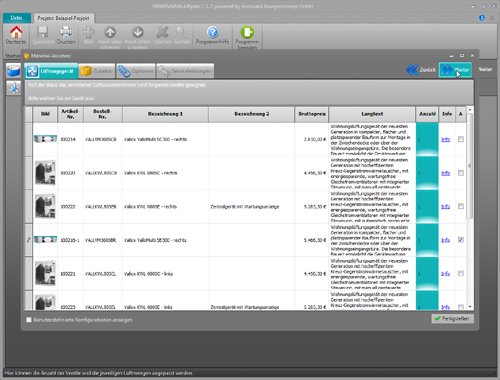The height and width of the screenshot is (380, 500).
Task: Click thumbnail of ValloMulti SC300 - rechts
Action: tap(45, 139)
